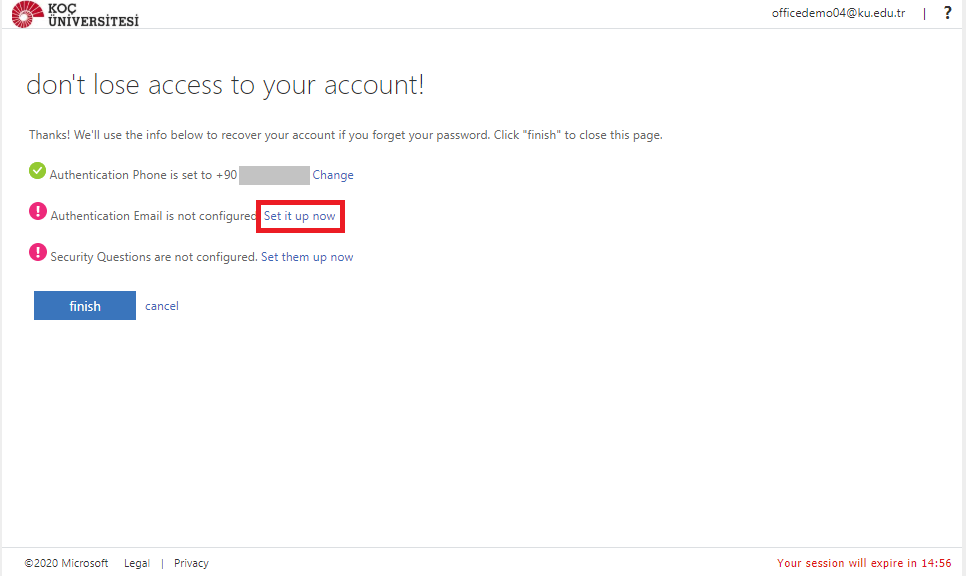Screen dimensions: 966x576
Task: Click the warning icon beside Authentication Email
Action: click(x=38, y=212)
